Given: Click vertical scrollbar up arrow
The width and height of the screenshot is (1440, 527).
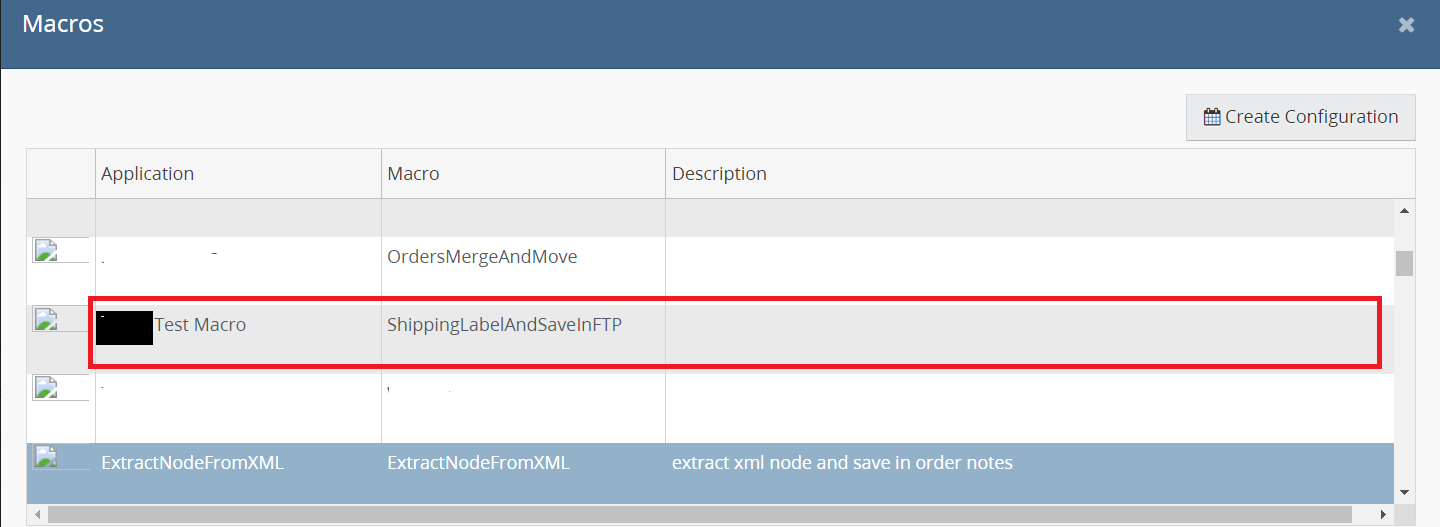Looking at the screenshot, I should pyautogui.click(x=1404, y=211).
